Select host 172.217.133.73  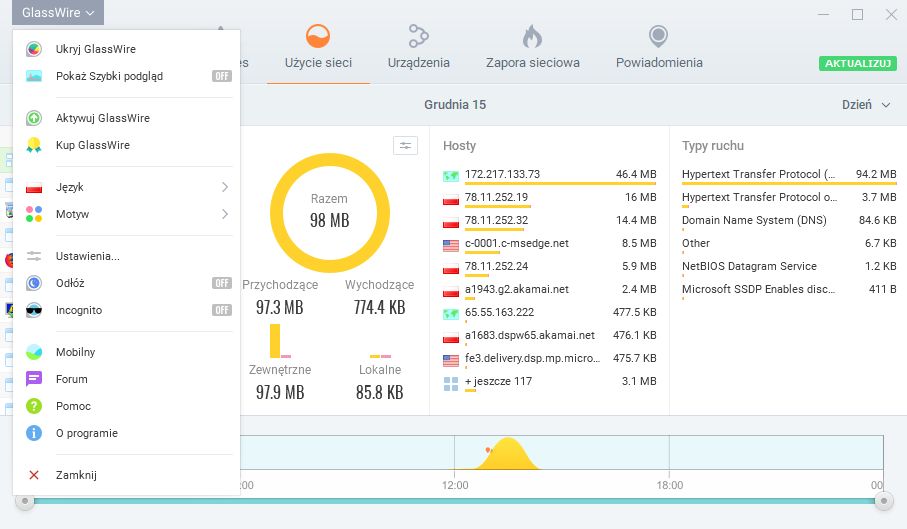(x=550, y=175)
